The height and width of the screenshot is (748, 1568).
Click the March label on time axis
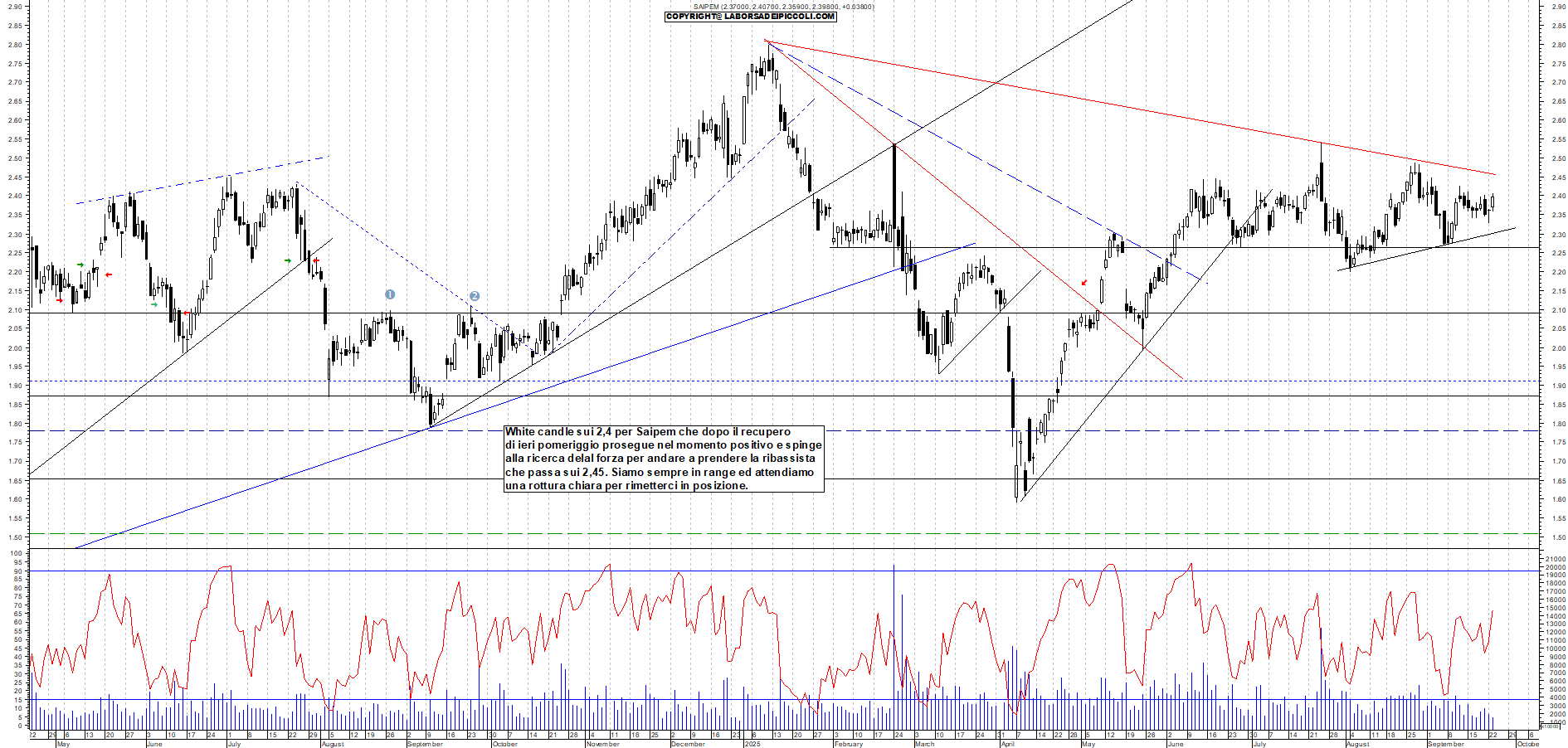coord(924,744)
